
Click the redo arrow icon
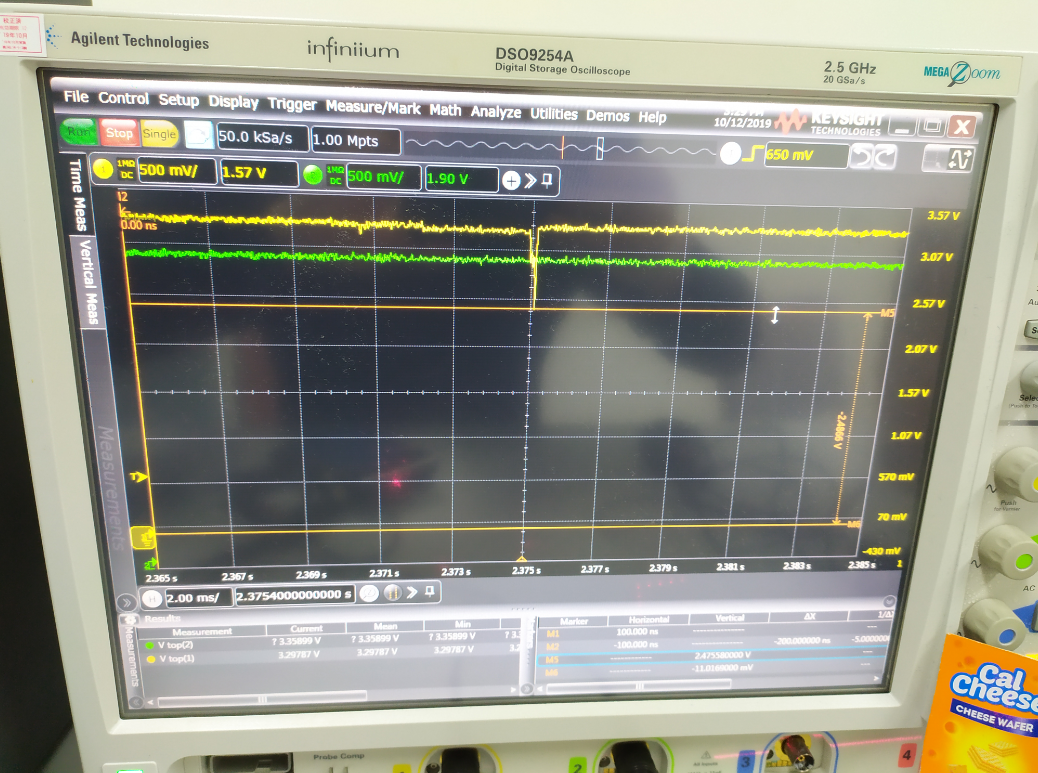(x=885, y=158)
